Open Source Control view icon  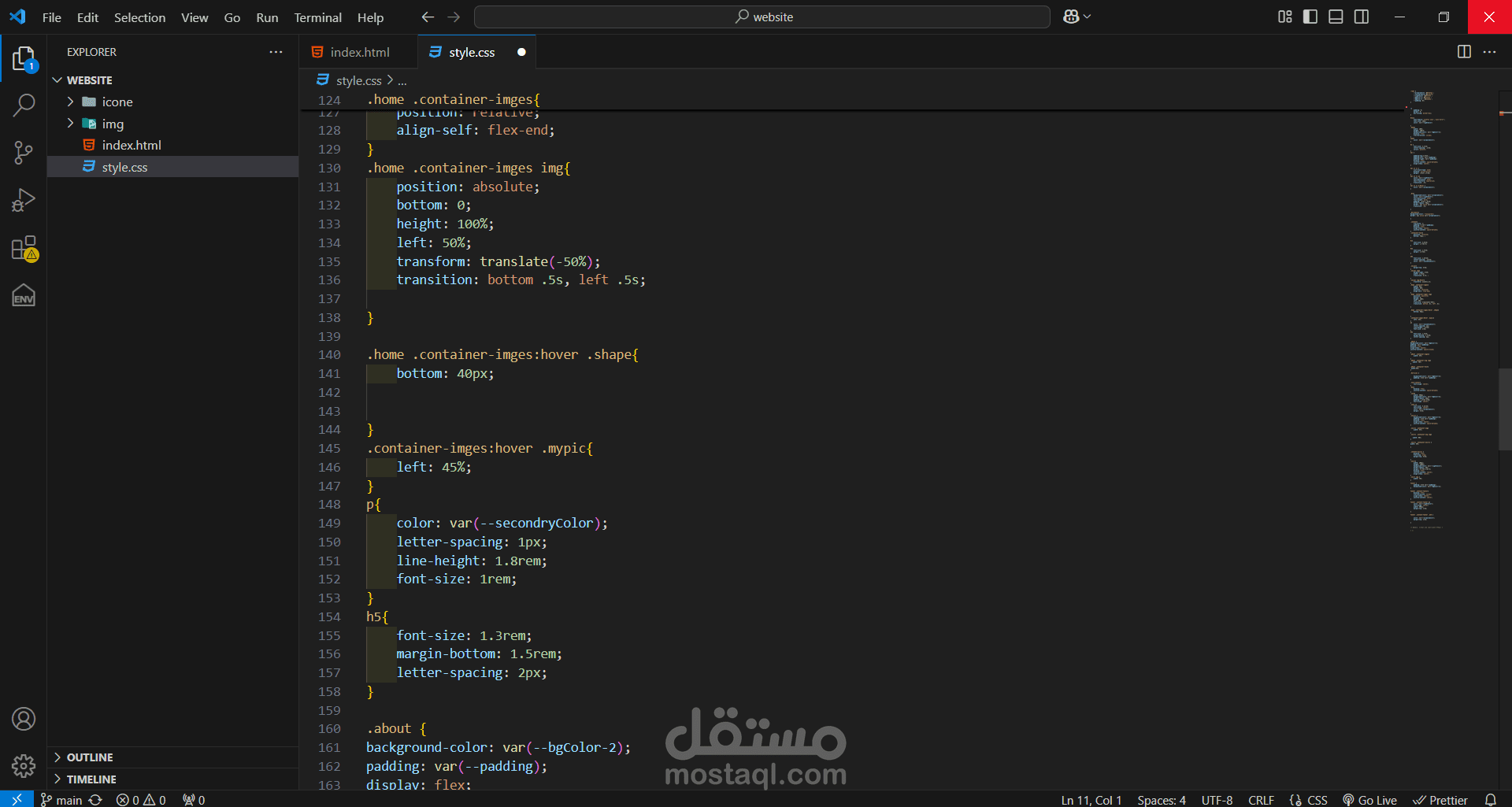click(x=24, y=153)
